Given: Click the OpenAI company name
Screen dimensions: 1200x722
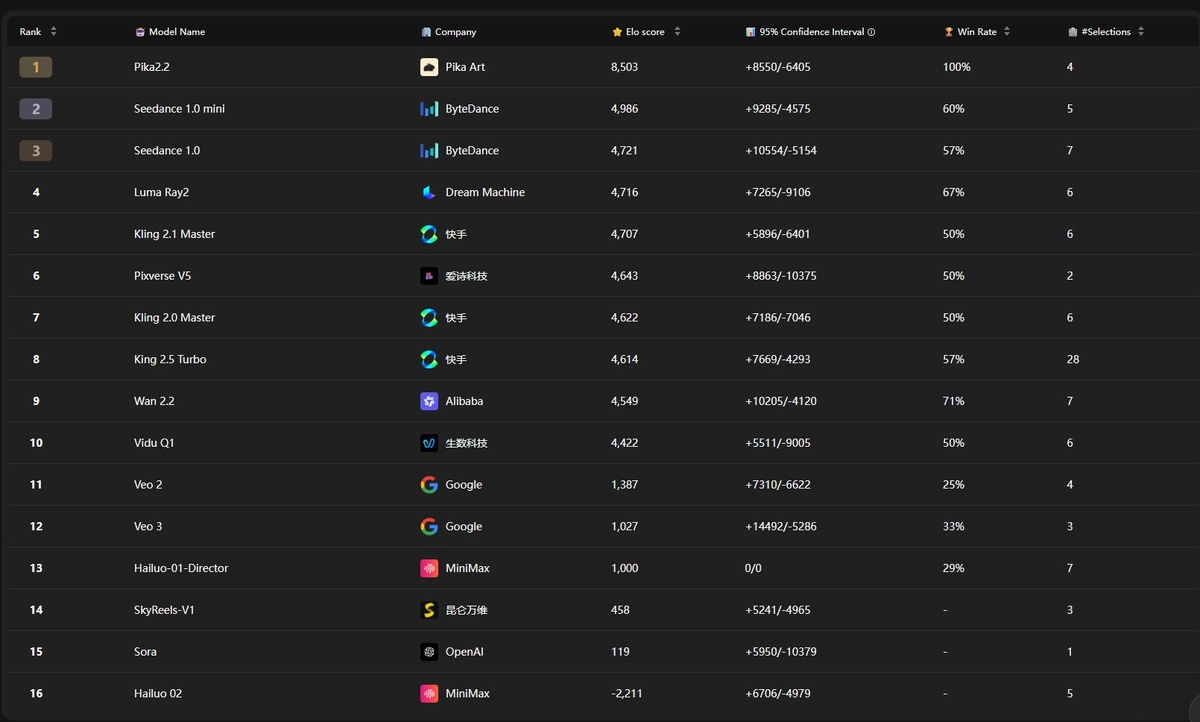Looking at the screenshot, I should tap(466, 652).
